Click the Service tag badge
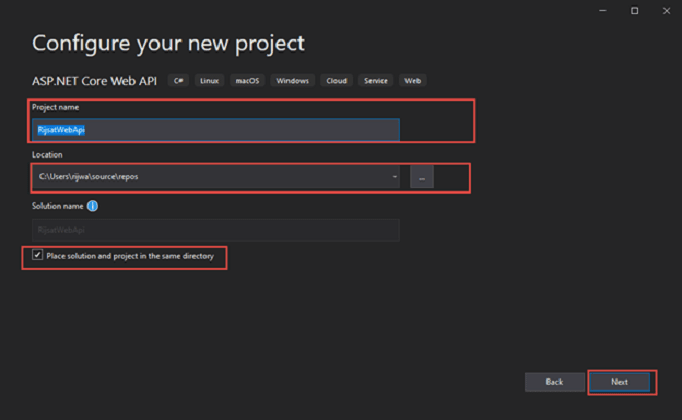 (376, 80)
